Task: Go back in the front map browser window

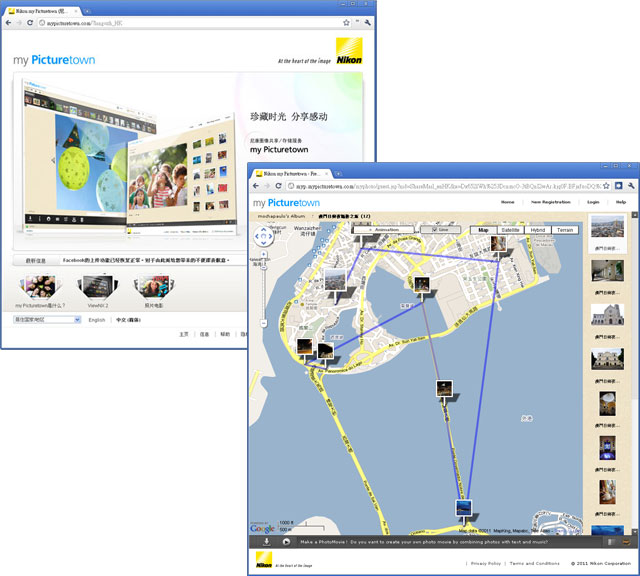Action: 256,186
